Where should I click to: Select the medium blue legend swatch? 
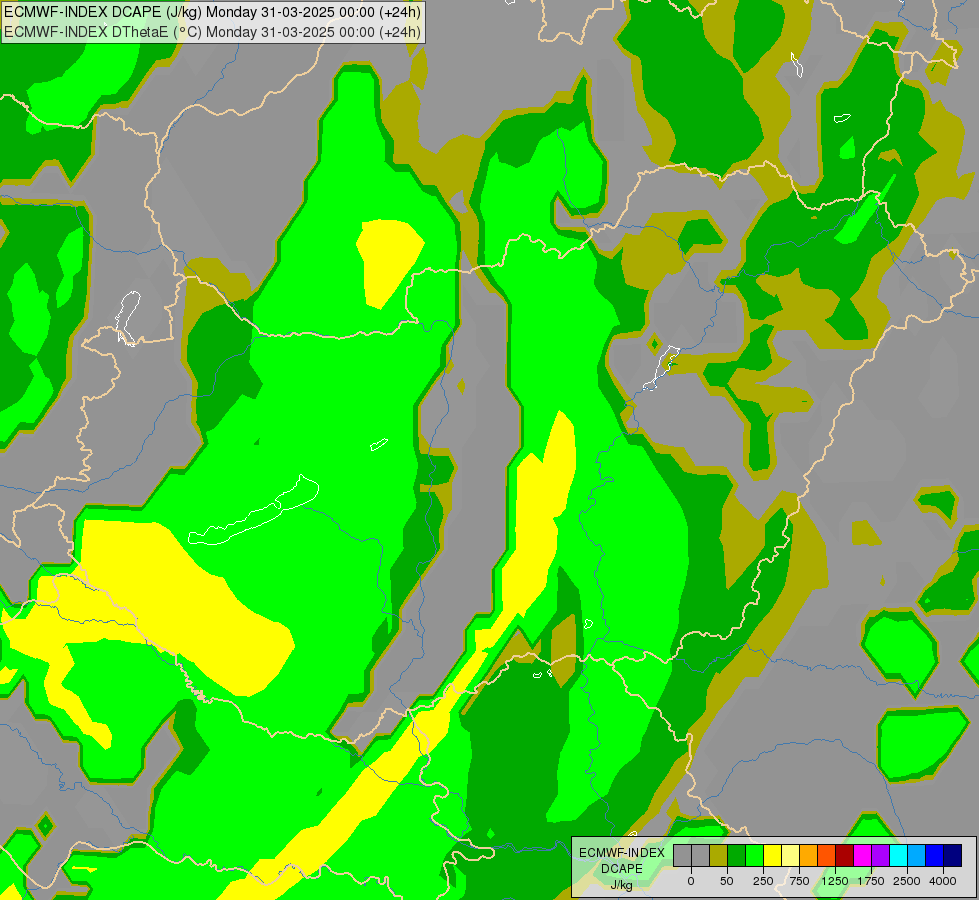click(x=935, y=856)
